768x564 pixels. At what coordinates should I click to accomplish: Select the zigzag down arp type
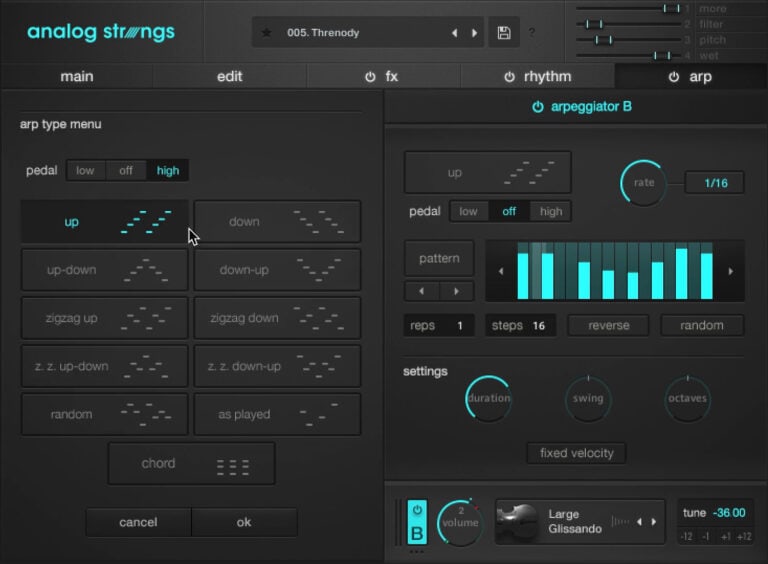pos(277,318)
